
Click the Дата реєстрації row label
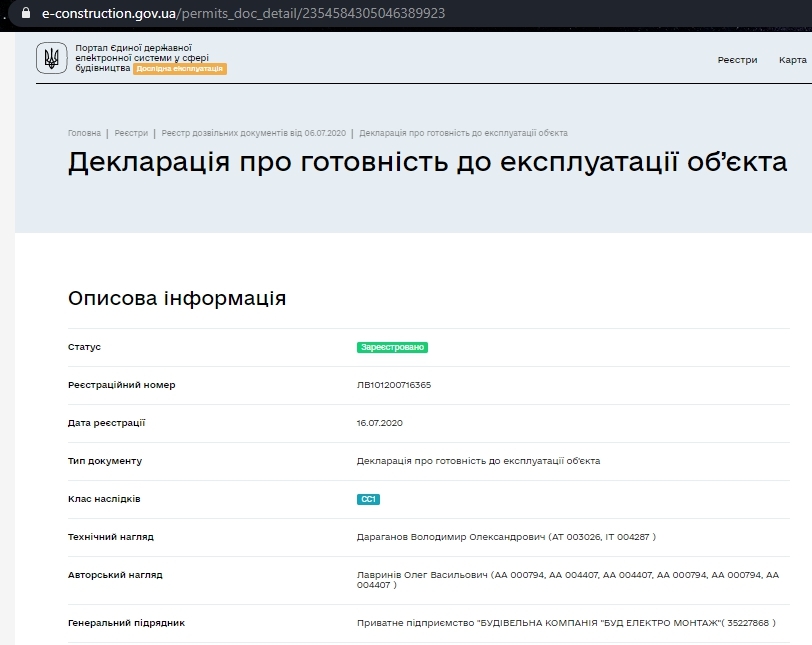click(x=106, y=423)
